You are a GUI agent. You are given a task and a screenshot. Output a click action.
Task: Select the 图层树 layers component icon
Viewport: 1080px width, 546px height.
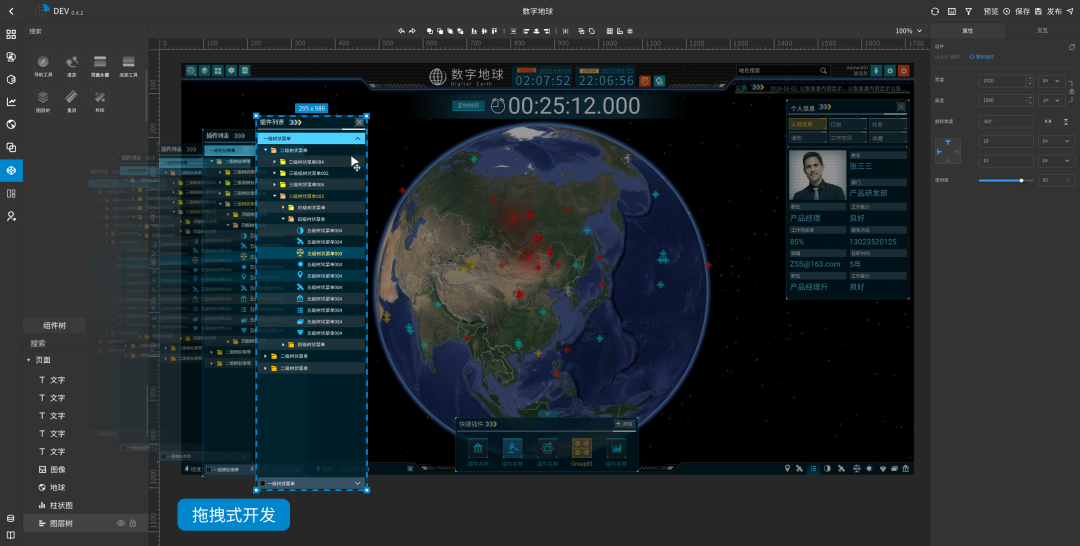[43, 97]
